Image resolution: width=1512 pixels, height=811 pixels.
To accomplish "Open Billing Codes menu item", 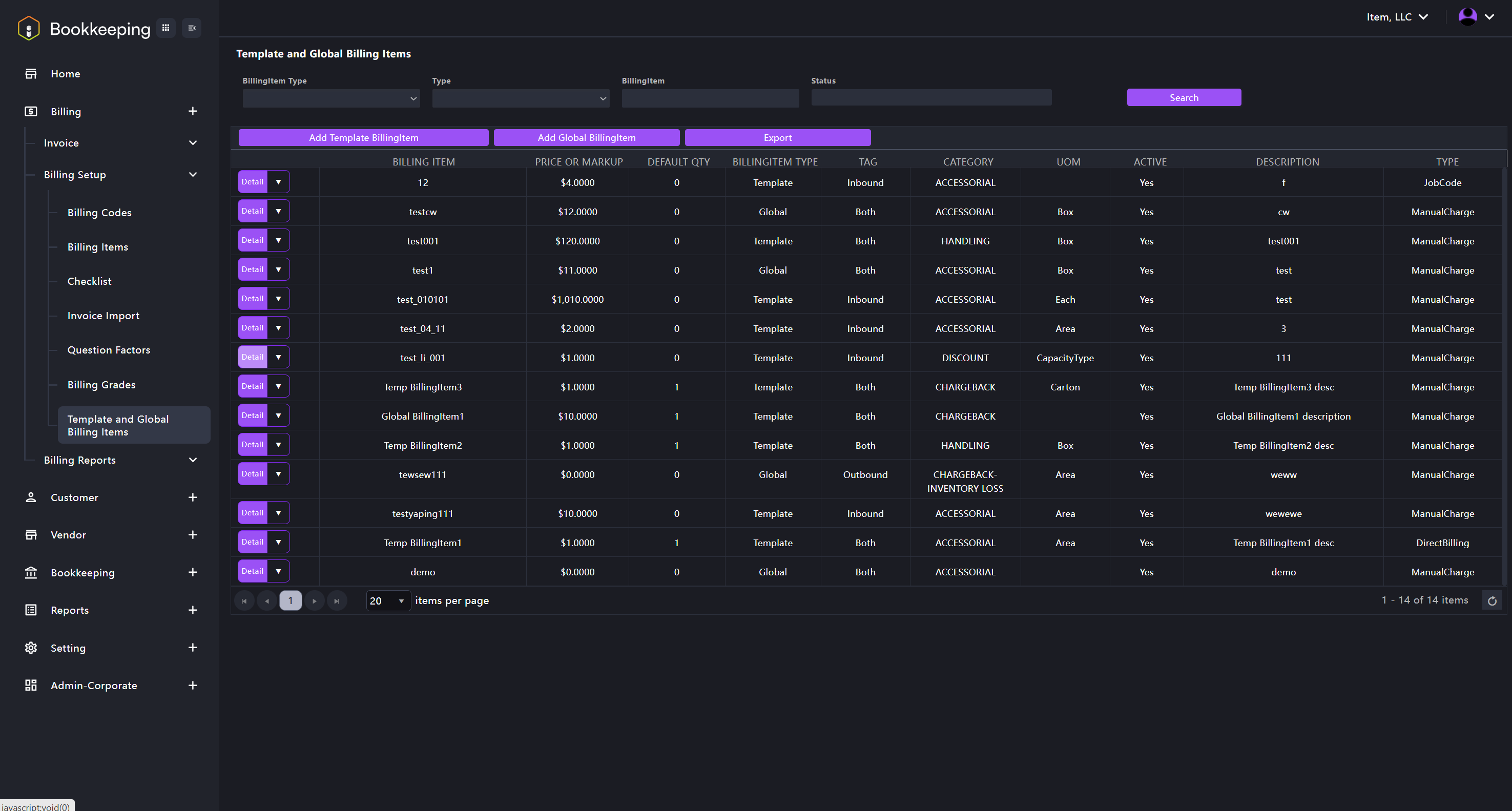I will click(99, 213).
